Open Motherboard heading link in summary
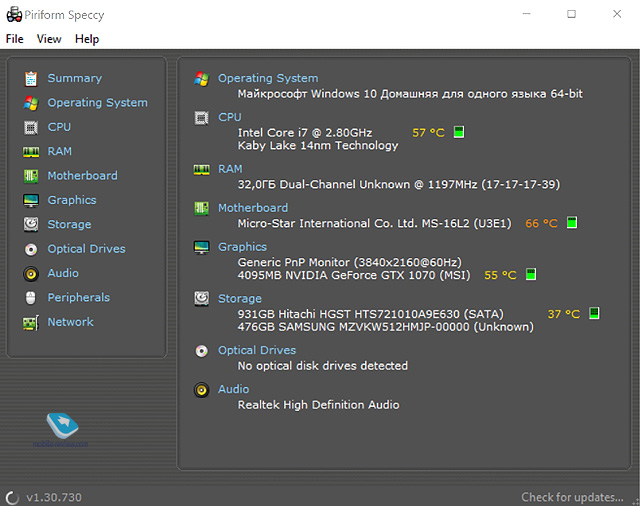Image resolution: width=640 pixels, height=506 pixels. [253, 208]
